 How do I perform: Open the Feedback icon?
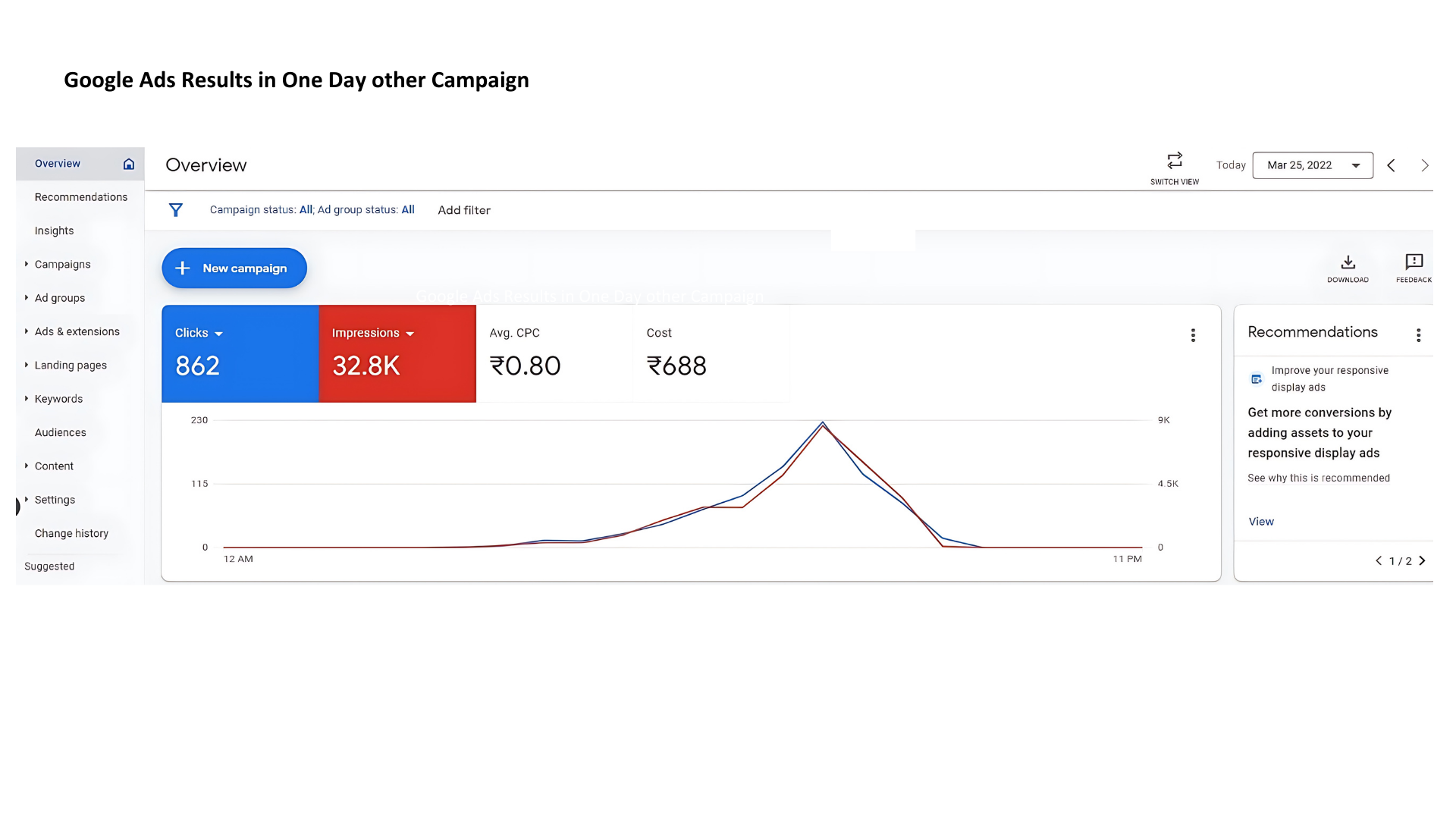(1414, 262)
